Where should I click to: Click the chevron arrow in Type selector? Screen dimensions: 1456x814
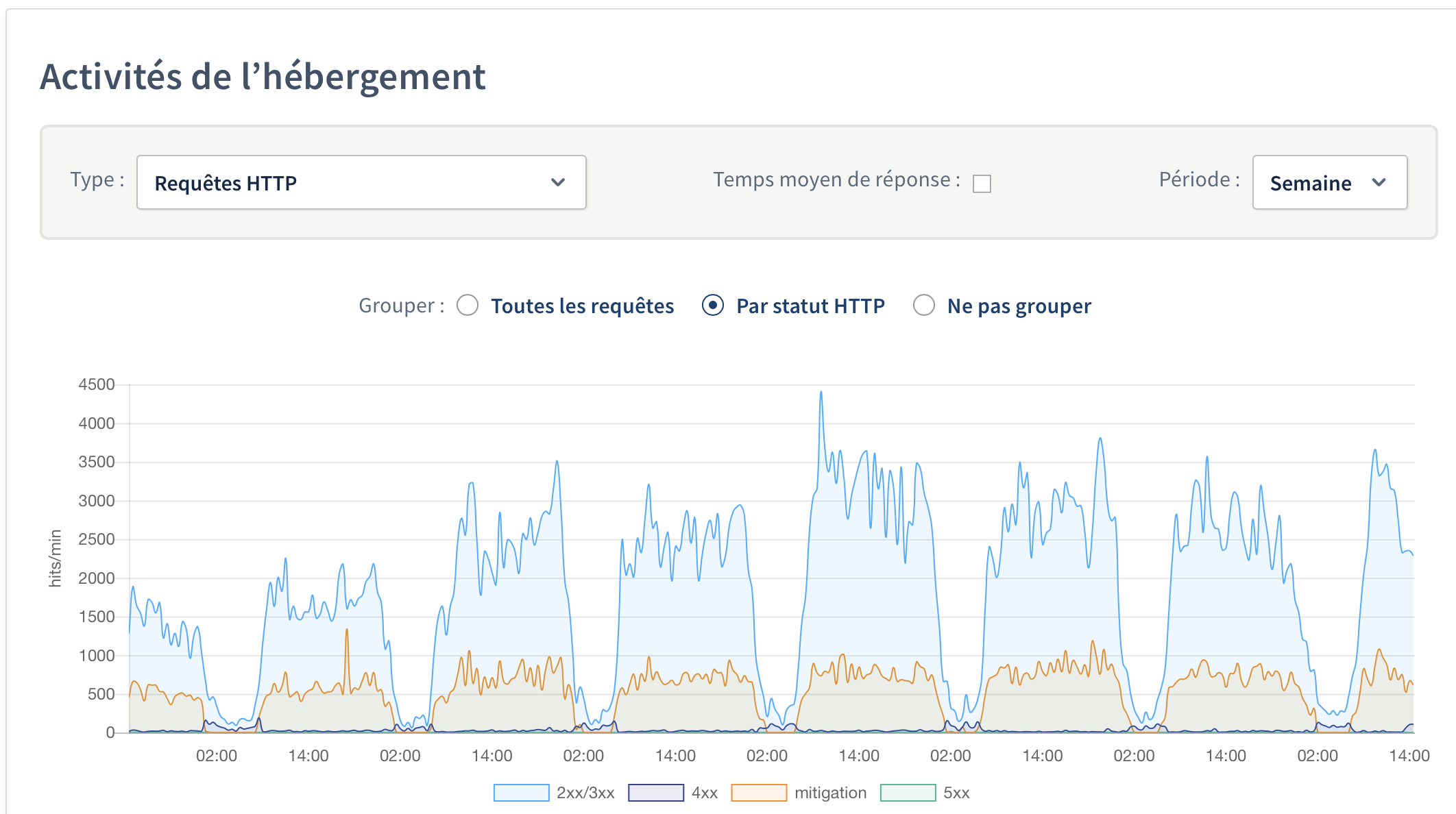tap(558, 182)
